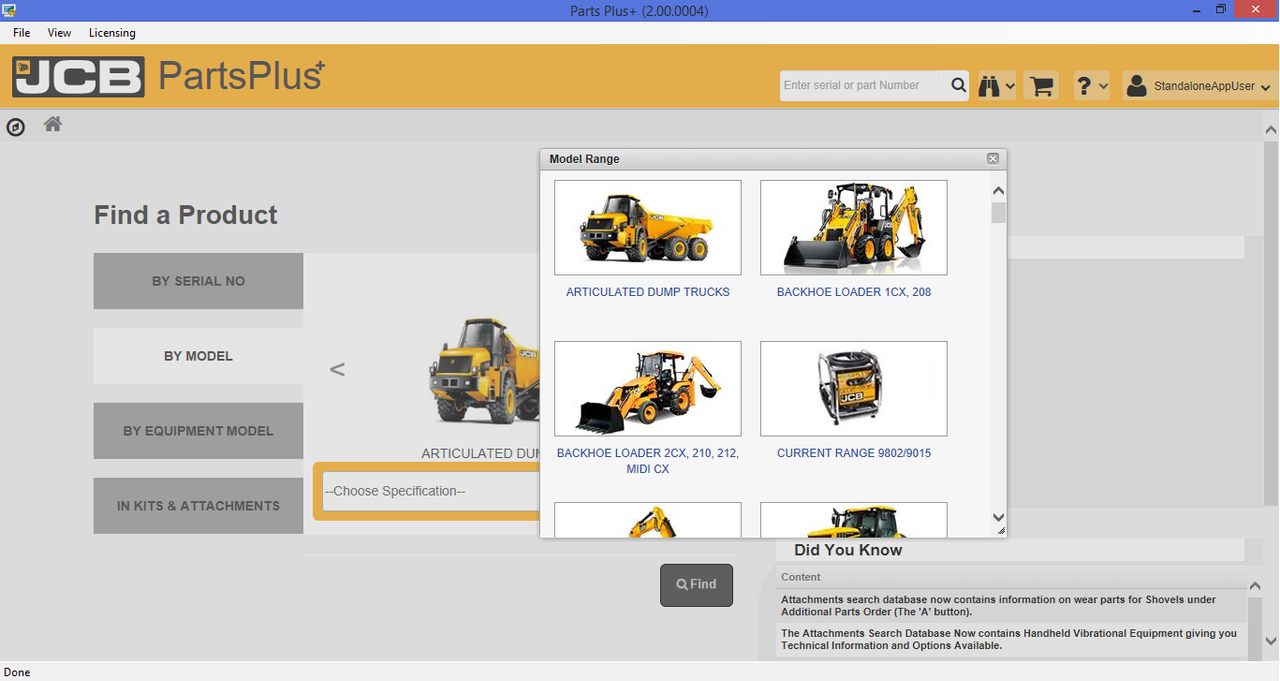Click the Handheld Vibrational Equipment tip text
1280x681 pixels.
click(x=1009, y=639)
